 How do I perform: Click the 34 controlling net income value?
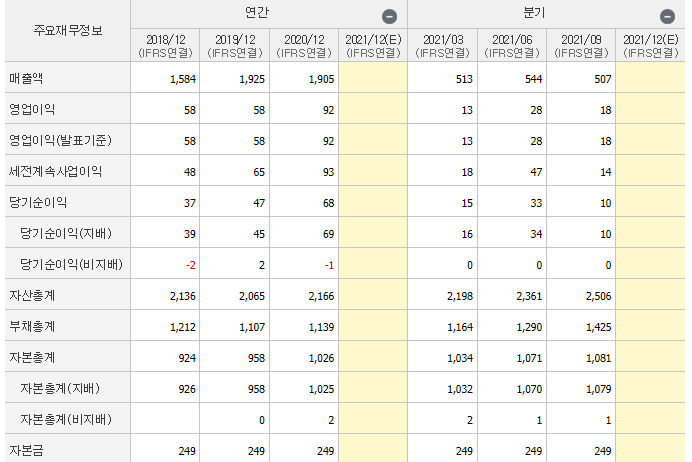(536, 234)
